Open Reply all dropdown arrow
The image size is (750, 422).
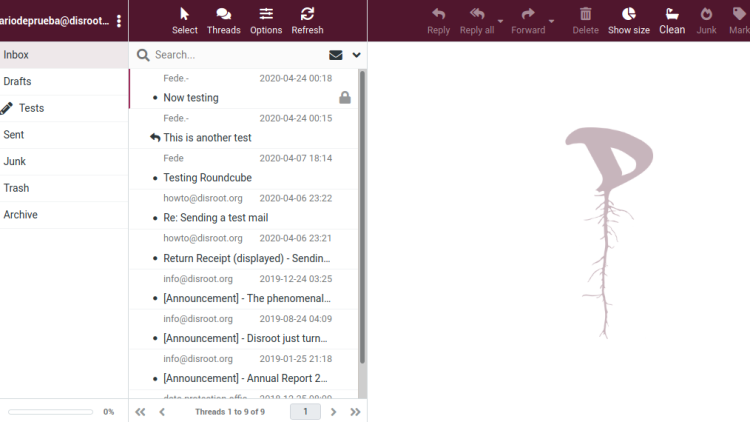(x=500, y=21)
